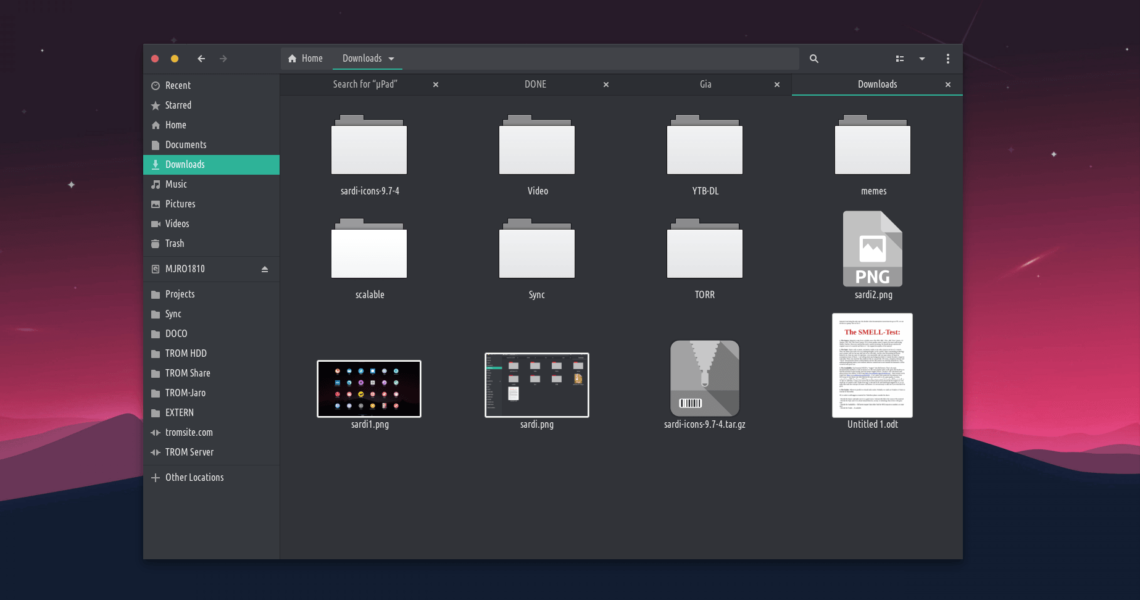Select Trash in the sidebar
The width and height of the screenshot is (1140, 600).
(x=174, y=244)
